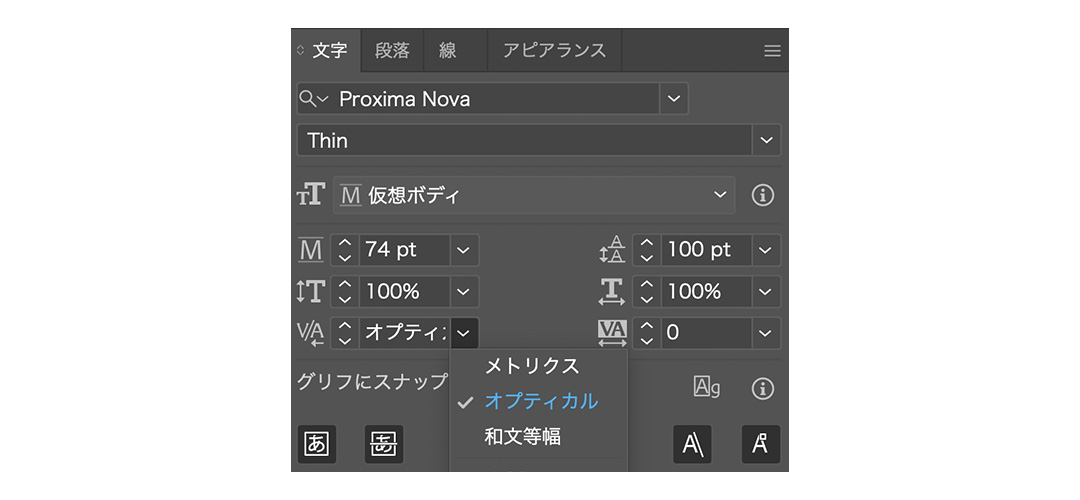Click the info icon beside 仮想ボディ

[x=763, y=196]
